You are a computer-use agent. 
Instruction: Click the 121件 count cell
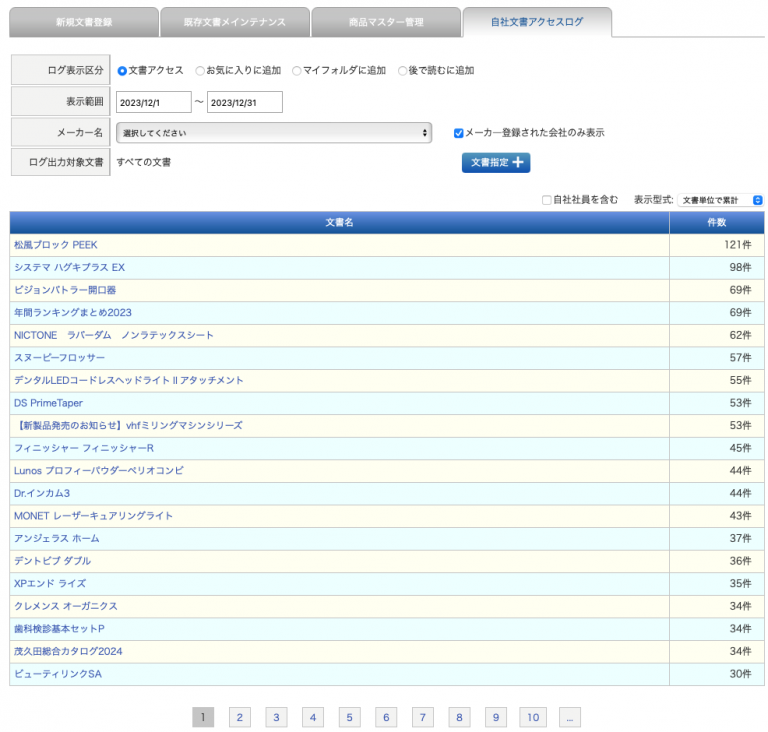click(717, 245)
